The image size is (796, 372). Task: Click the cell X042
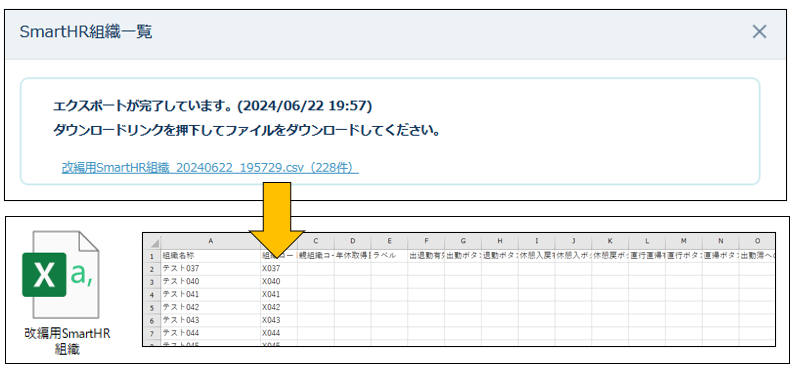click(279, 308)
